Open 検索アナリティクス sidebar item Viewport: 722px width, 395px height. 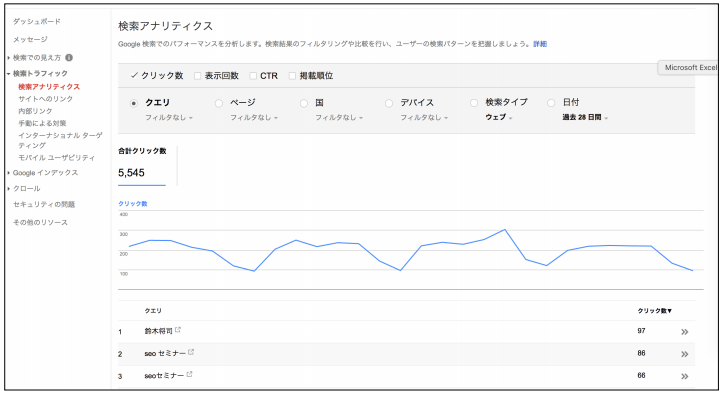pyautogui.click(x=49, y=87)
